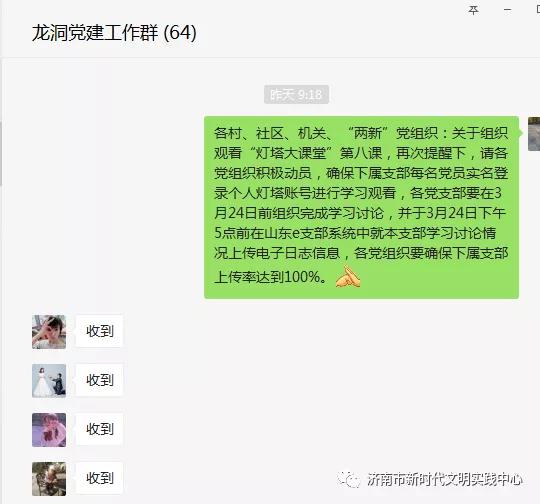Open the bottom outdoor-photo avatar's profile

coord(49,479)
